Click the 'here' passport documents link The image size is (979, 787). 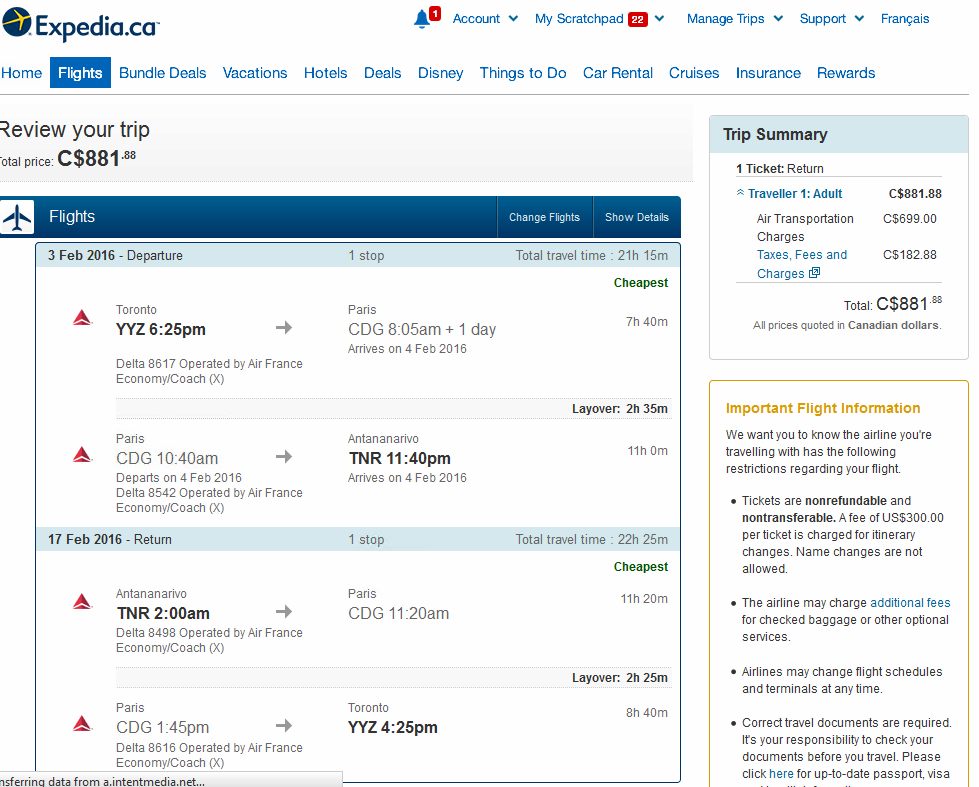click(780, 774)
